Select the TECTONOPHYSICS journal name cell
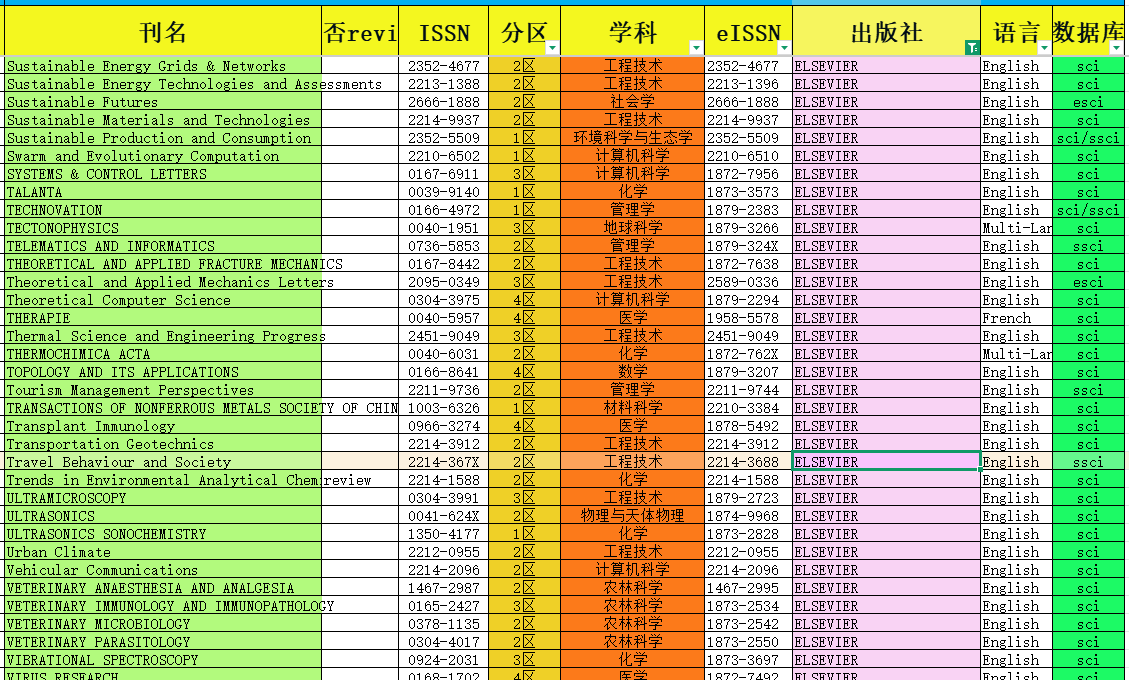This screenshot has height=680, width=1129. click(163, 228)
